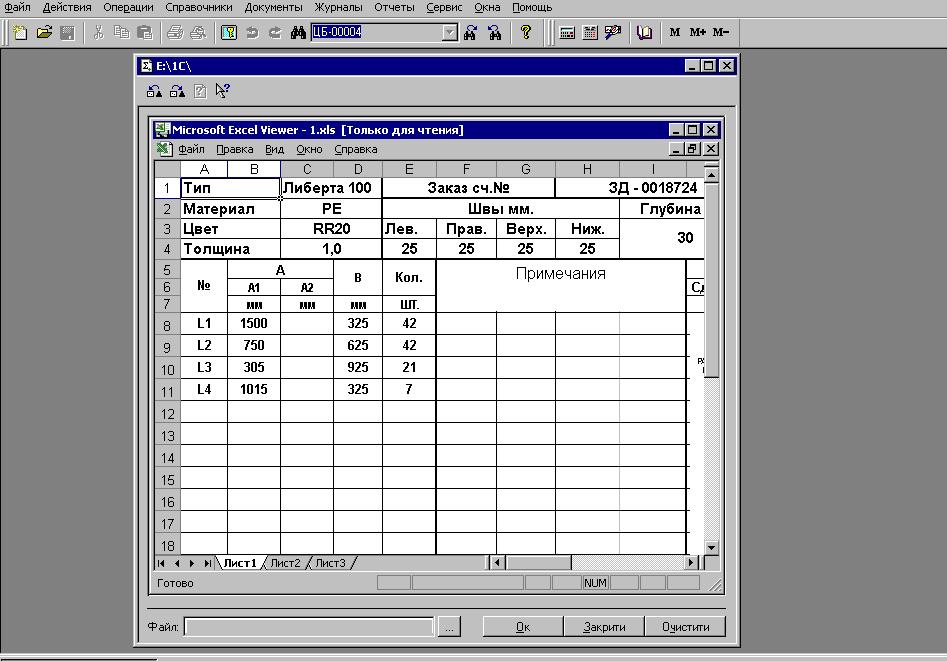The image size is (947, 661).
Task: Open the calendar toolbar icon
Action: [590, 32]
